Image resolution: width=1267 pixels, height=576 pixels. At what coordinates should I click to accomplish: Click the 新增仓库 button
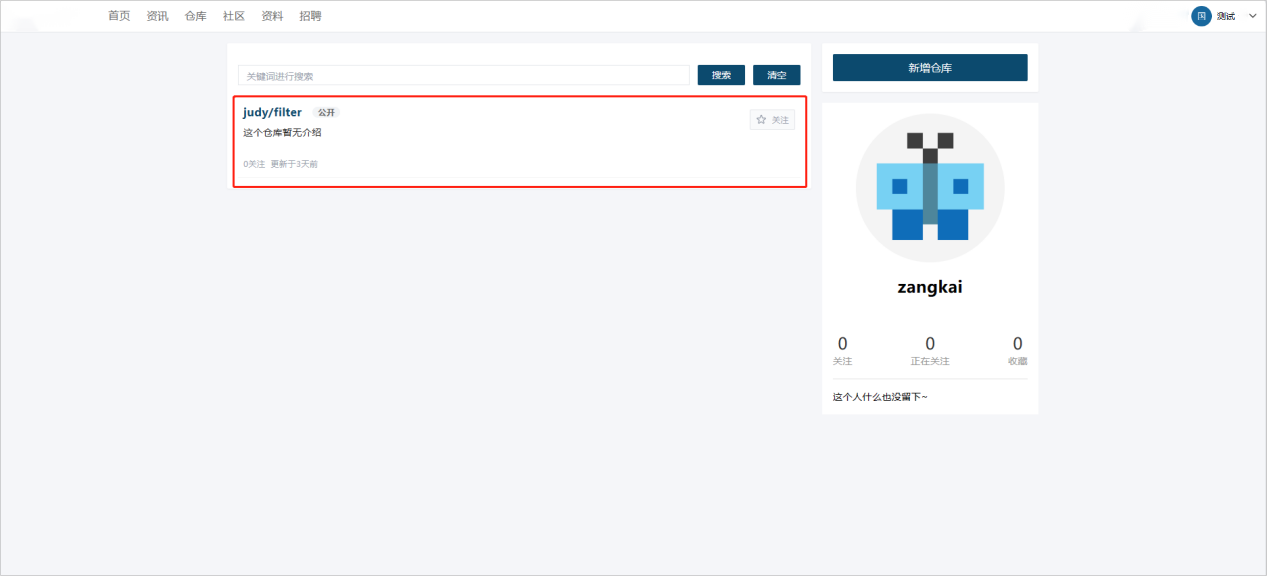929,68
